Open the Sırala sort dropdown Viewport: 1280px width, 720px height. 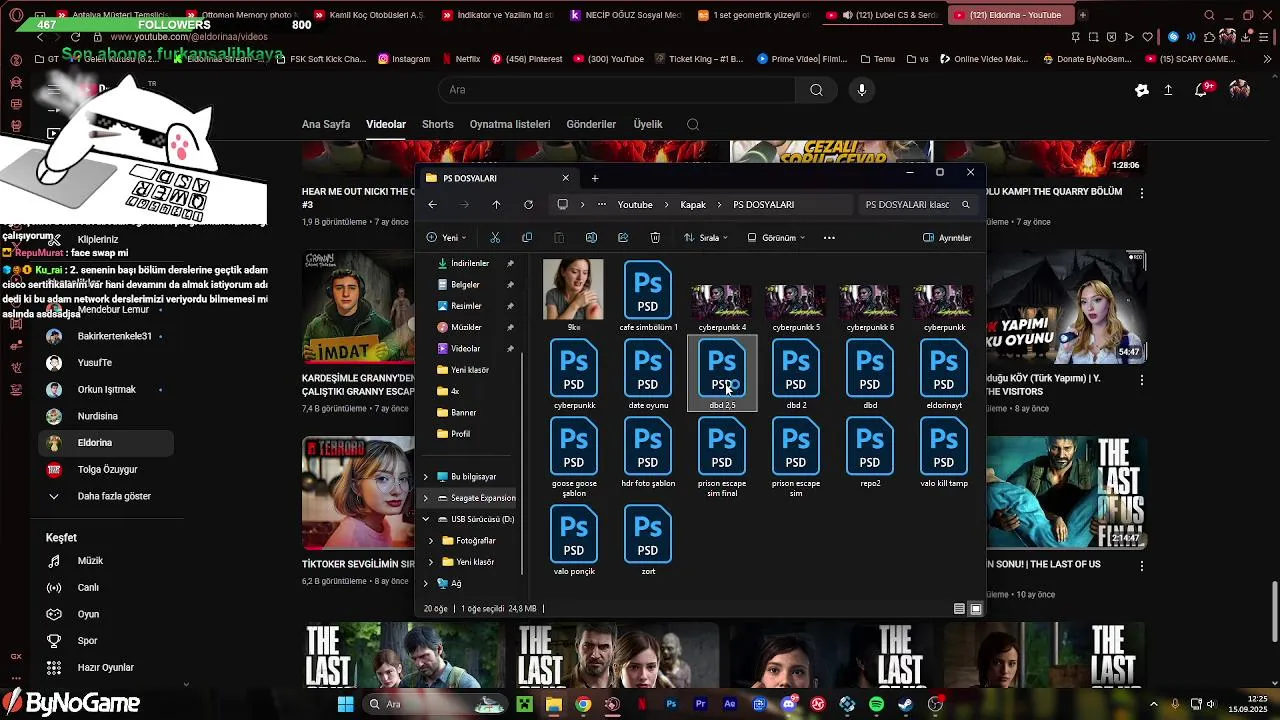click(x=706, y=238)
